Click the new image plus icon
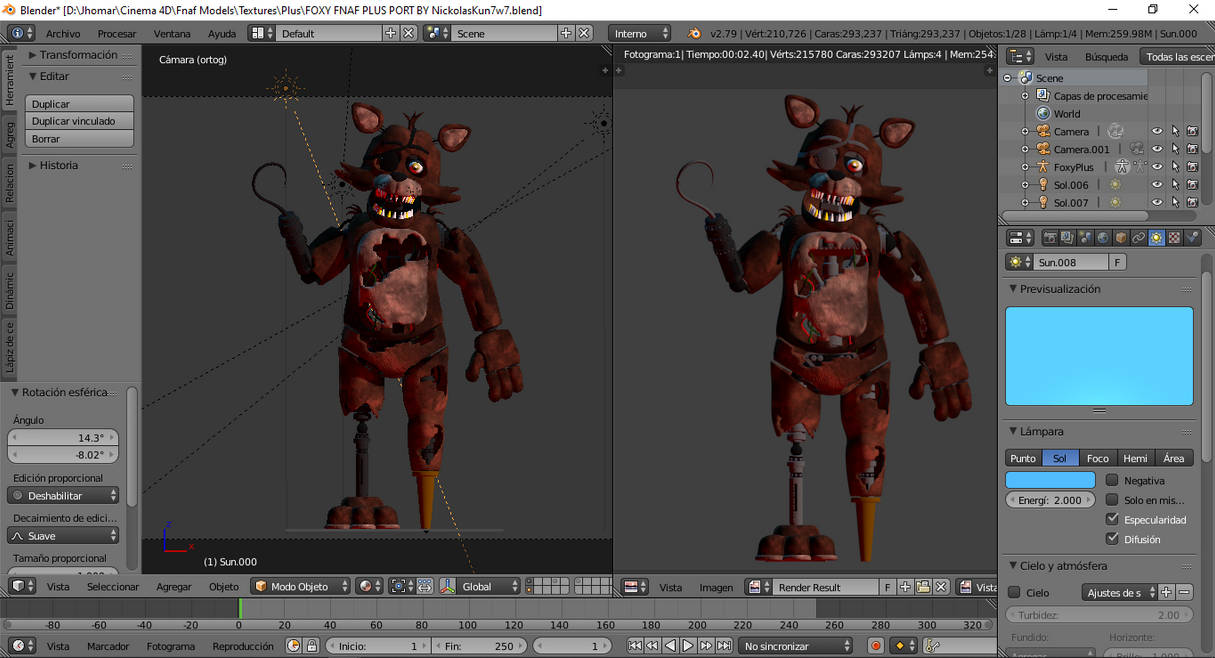 [x=905, y=587]
